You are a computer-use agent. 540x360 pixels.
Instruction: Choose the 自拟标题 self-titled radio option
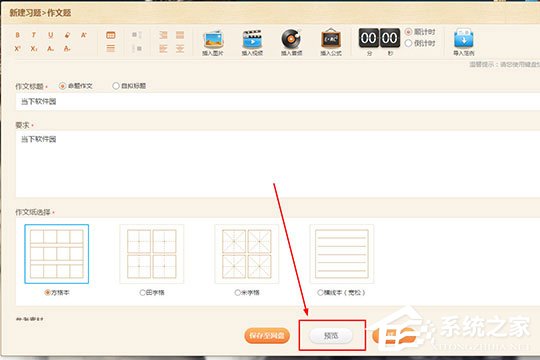click(x=116, y=86)
